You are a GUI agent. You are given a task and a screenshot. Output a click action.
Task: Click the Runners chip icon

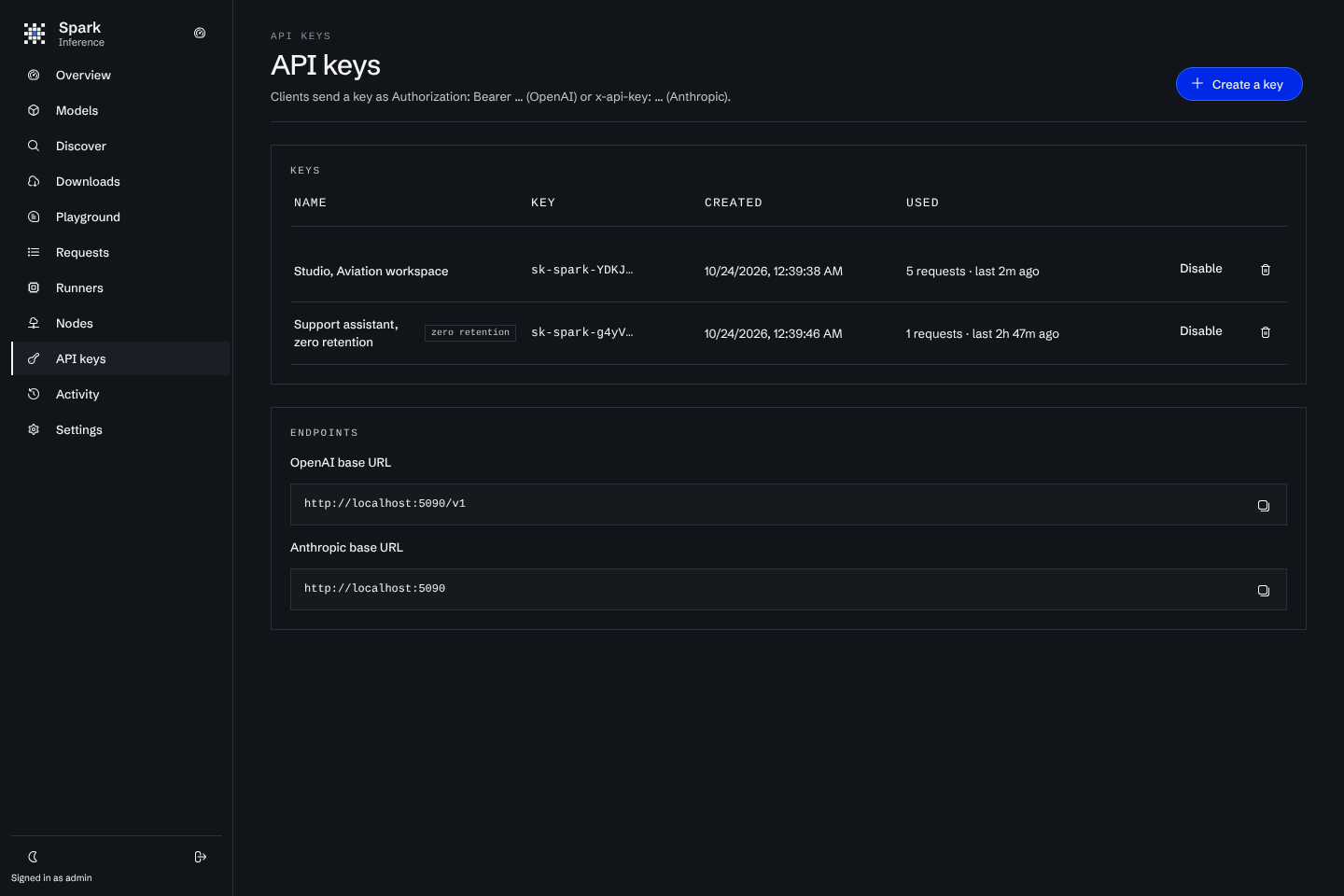(x=34, y=287)
